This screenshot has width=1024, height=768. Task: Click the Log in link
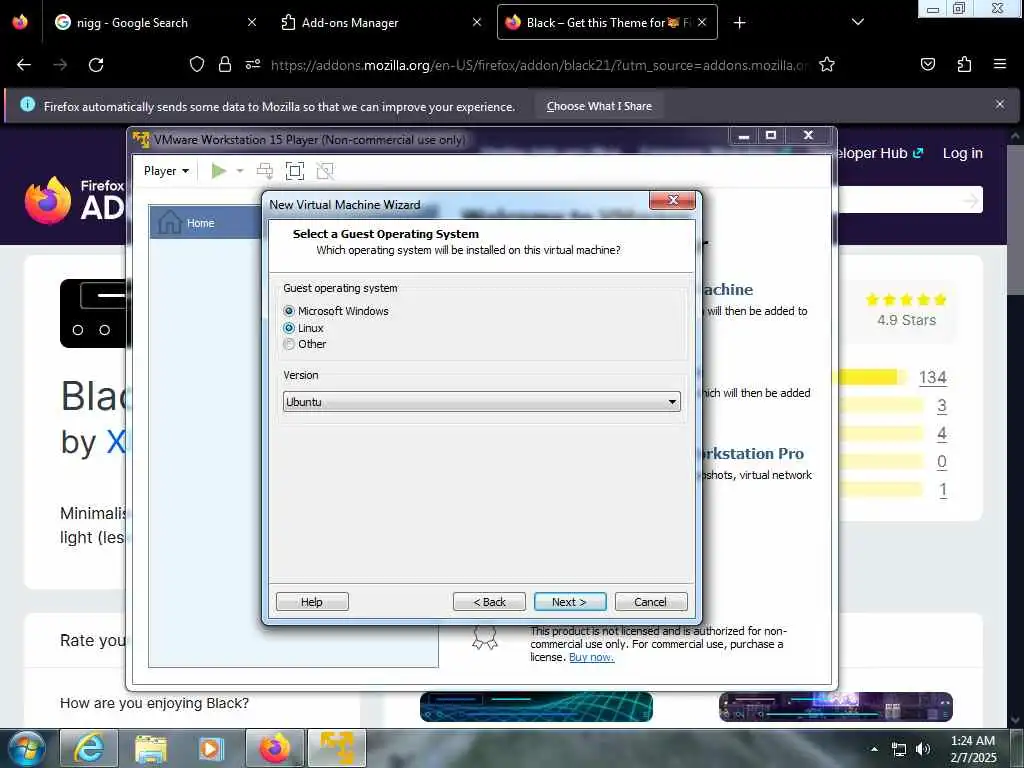[962, 153]
